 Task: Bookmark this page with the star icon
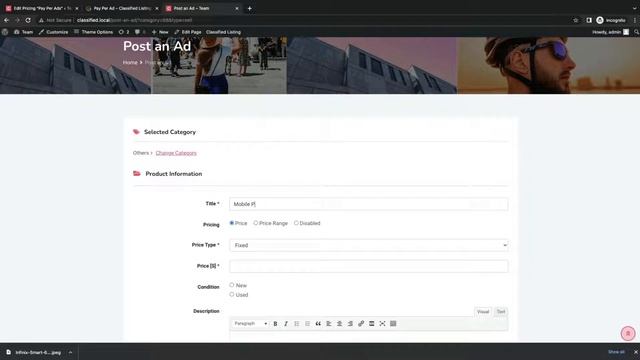click(576, 20)
